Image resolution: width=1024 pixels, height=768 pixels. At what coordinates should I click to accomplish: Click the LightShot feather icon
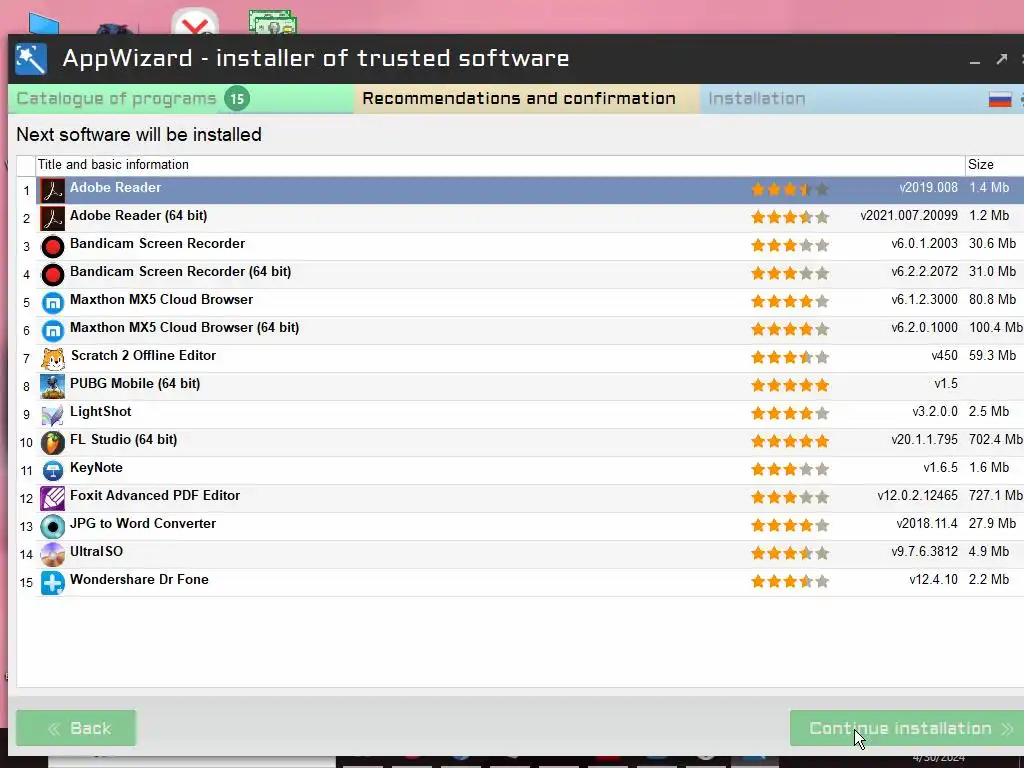[x=52, y=415]
